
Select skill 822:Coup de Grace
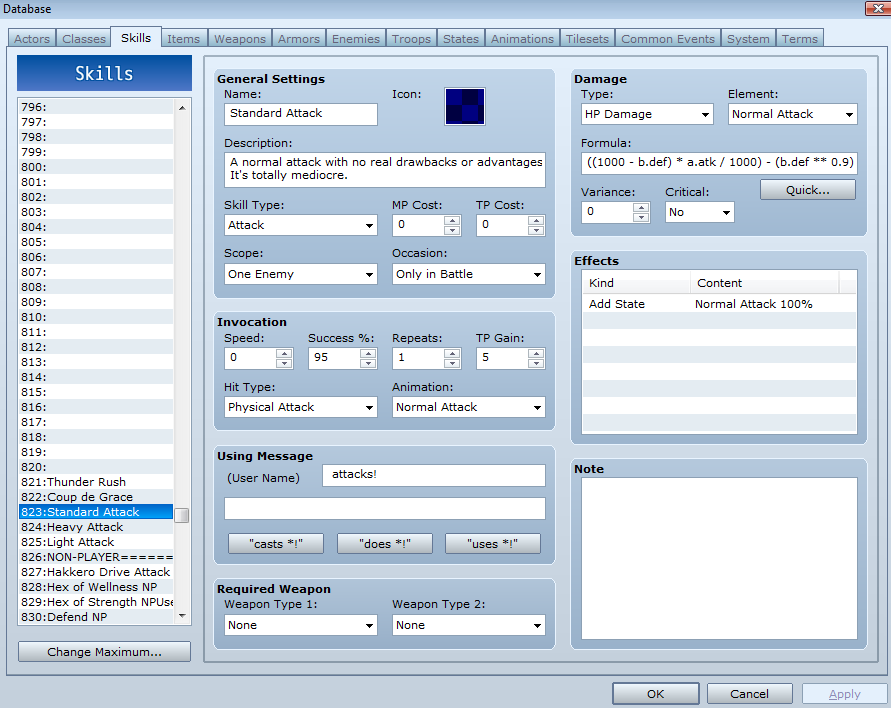click(x=96, y=497)
